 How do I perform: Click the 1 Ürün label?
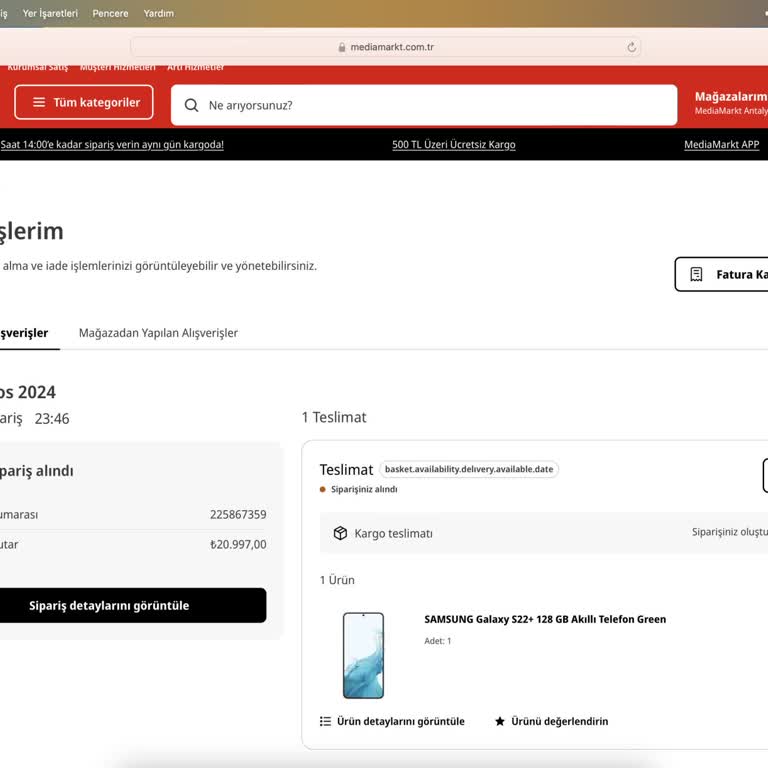[337, 580]
